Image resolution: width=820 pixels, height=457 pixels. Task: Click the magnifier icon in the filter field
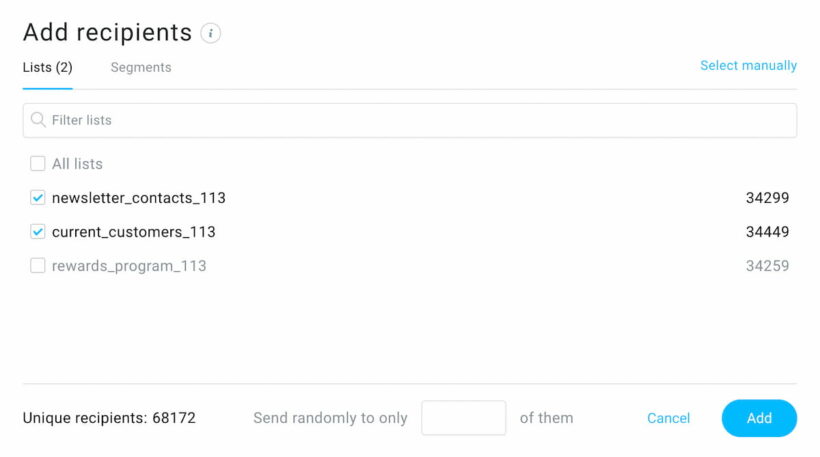38,120
